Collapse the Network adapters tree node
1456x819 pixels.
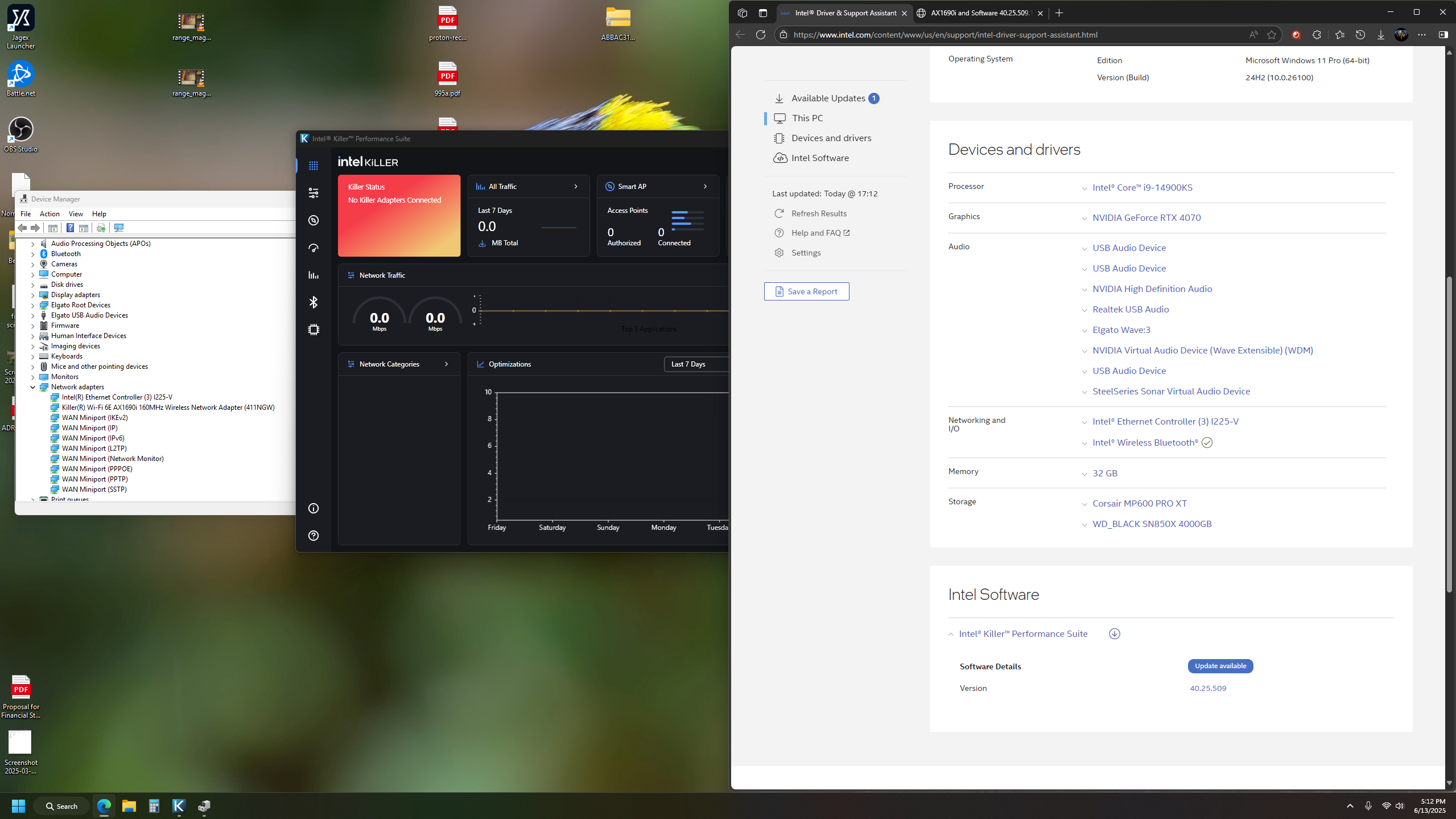pos(33,387)
